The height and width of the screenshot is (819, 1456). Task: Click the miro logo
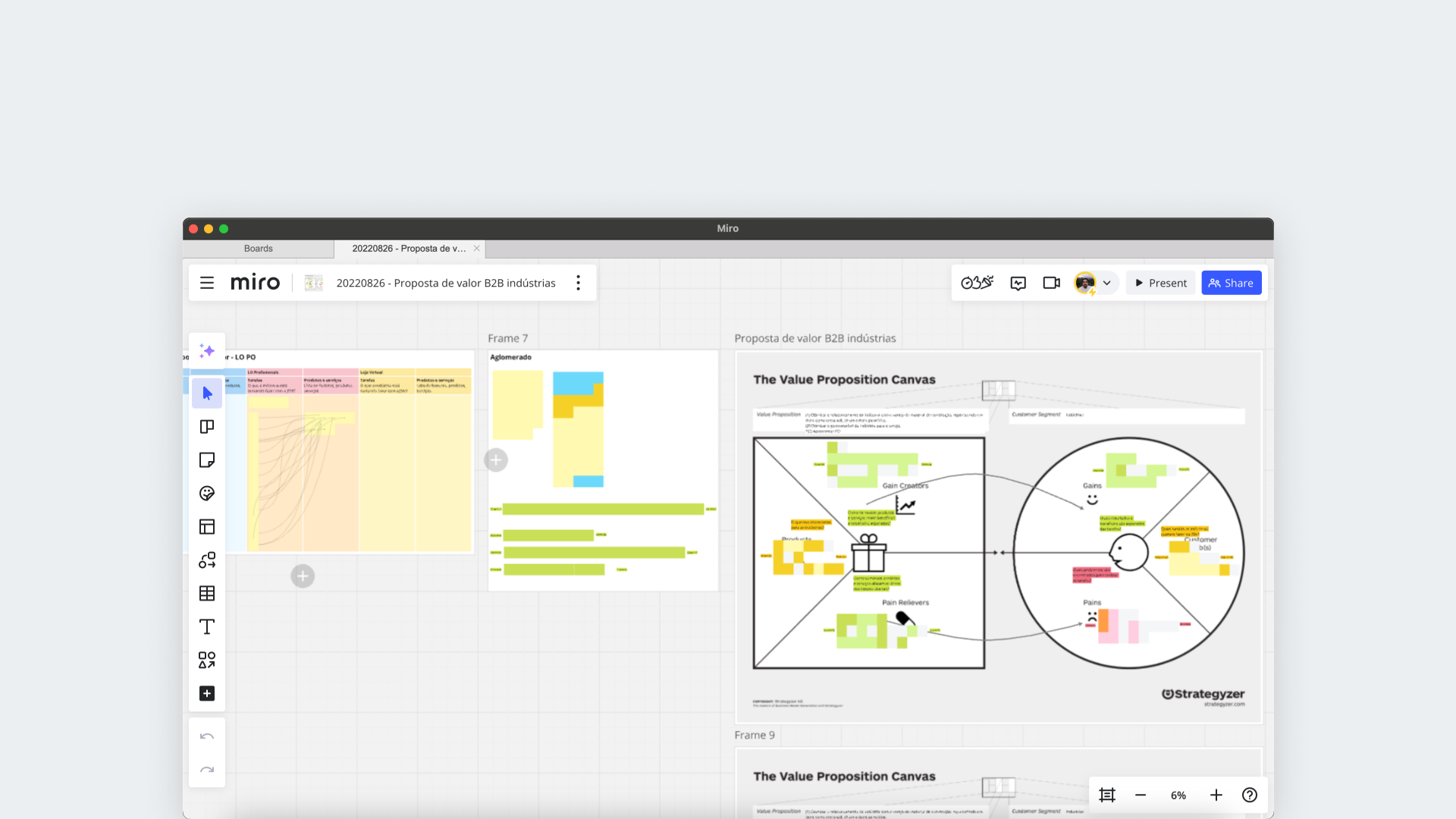(x=255, y=283)
